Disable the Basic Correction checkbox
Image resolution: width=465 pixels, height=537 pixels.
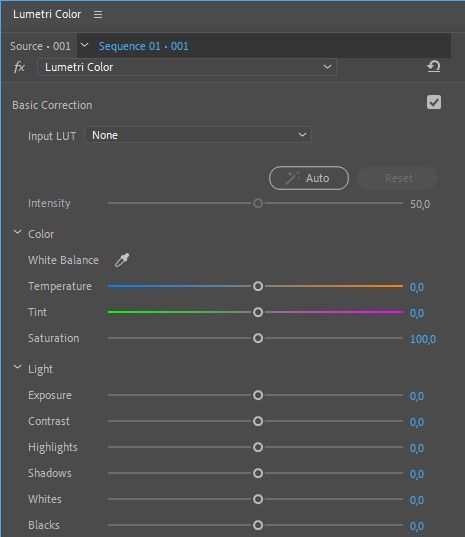coord(434,102)
